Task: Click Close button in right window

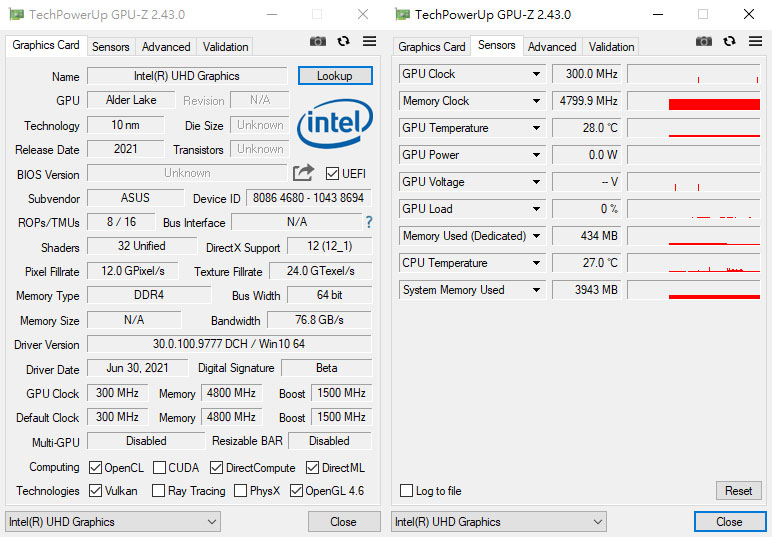Action: tap(729, 522)
